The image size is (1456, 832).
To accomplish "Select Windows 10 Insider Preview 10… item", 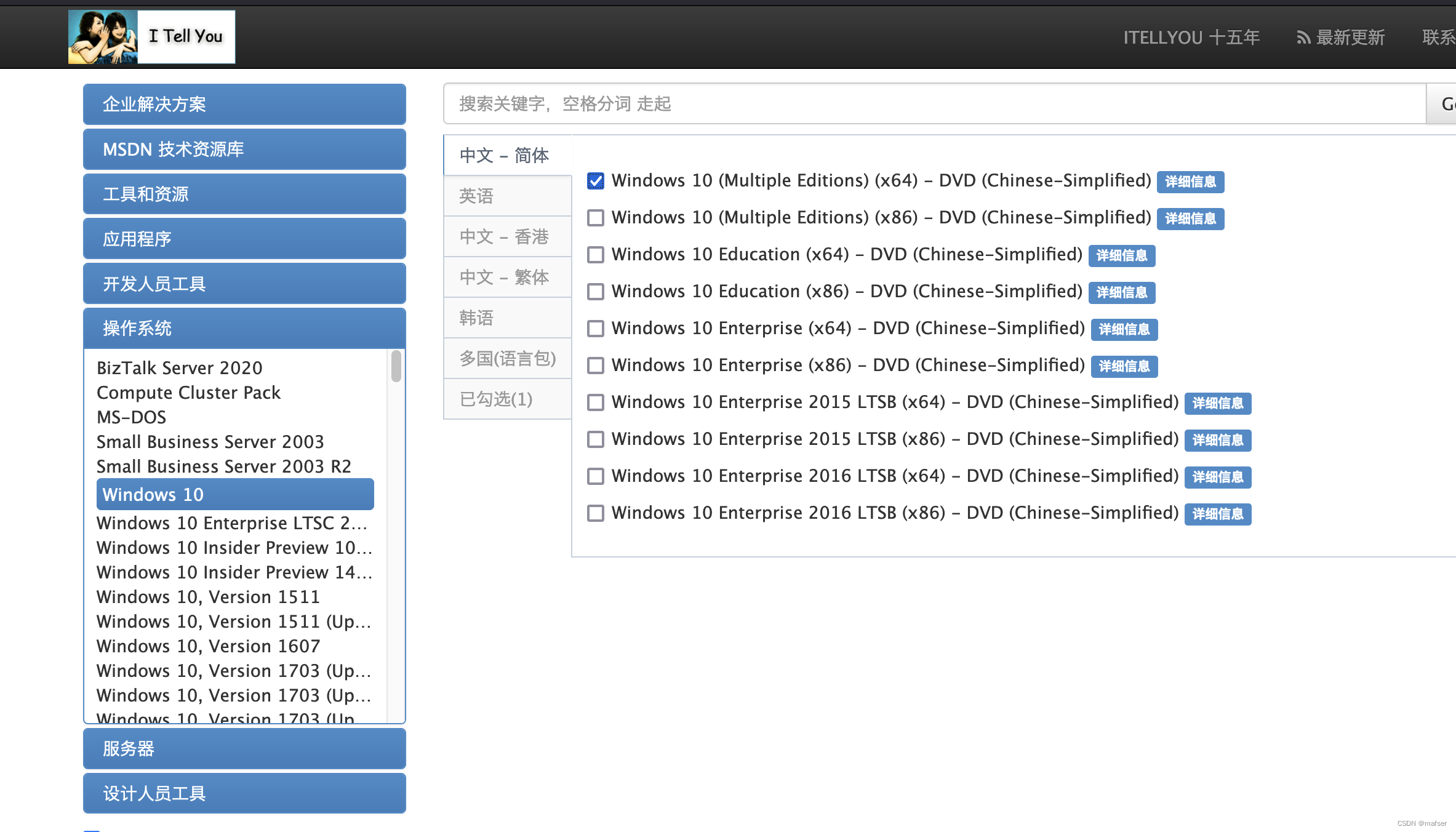I will click(x=234, y=548).
